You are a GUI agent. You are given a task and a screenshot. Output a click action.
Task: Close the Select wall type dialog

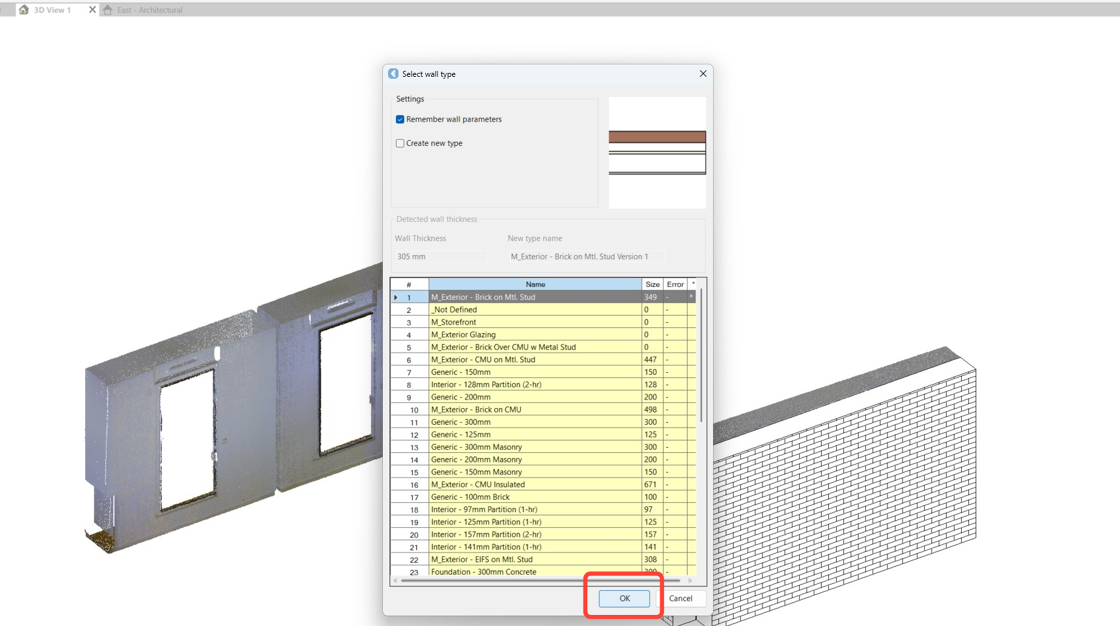tap(703, 74)
